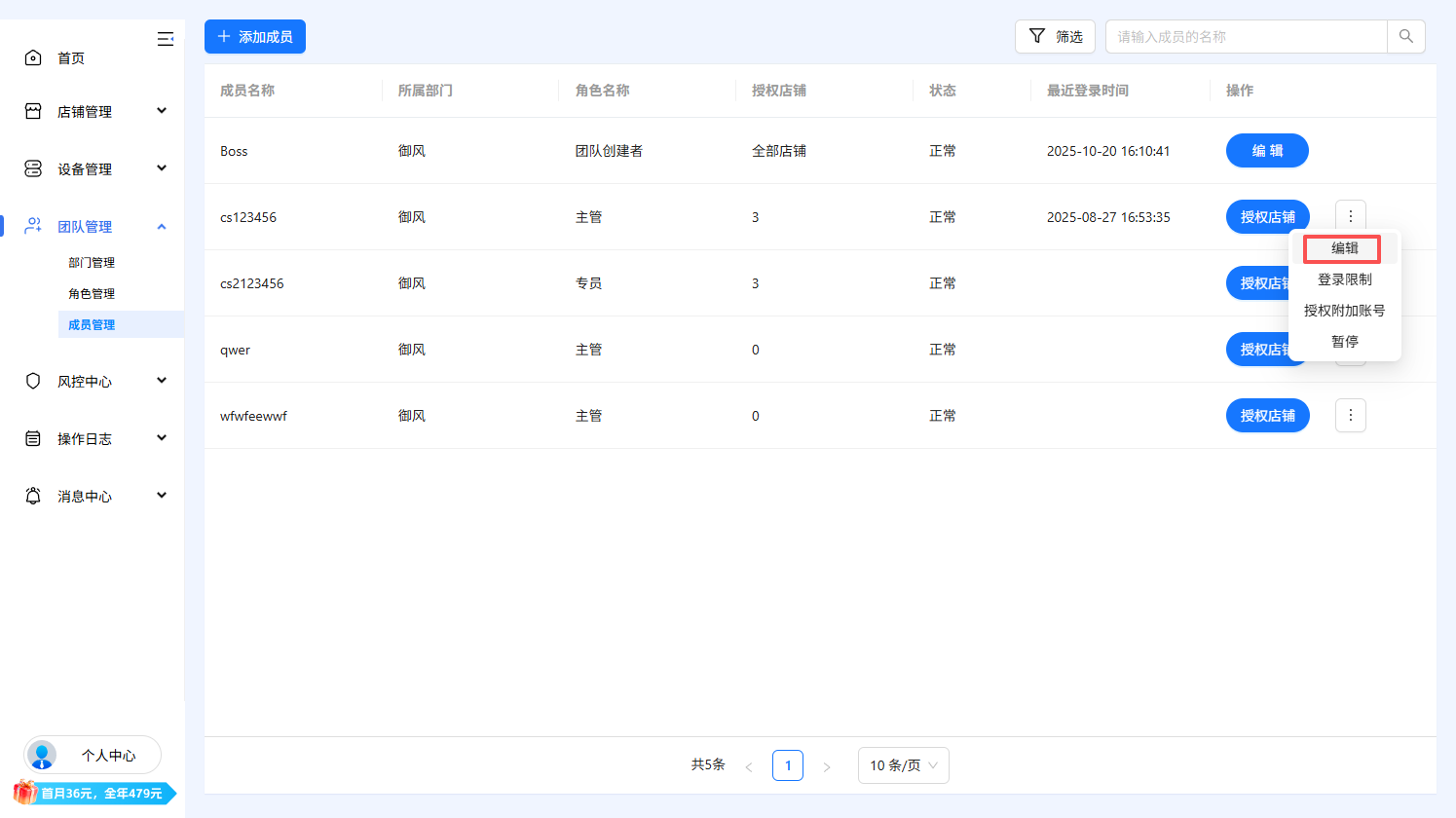Expand the 店铺管理 menu chevron

(162, 110)
